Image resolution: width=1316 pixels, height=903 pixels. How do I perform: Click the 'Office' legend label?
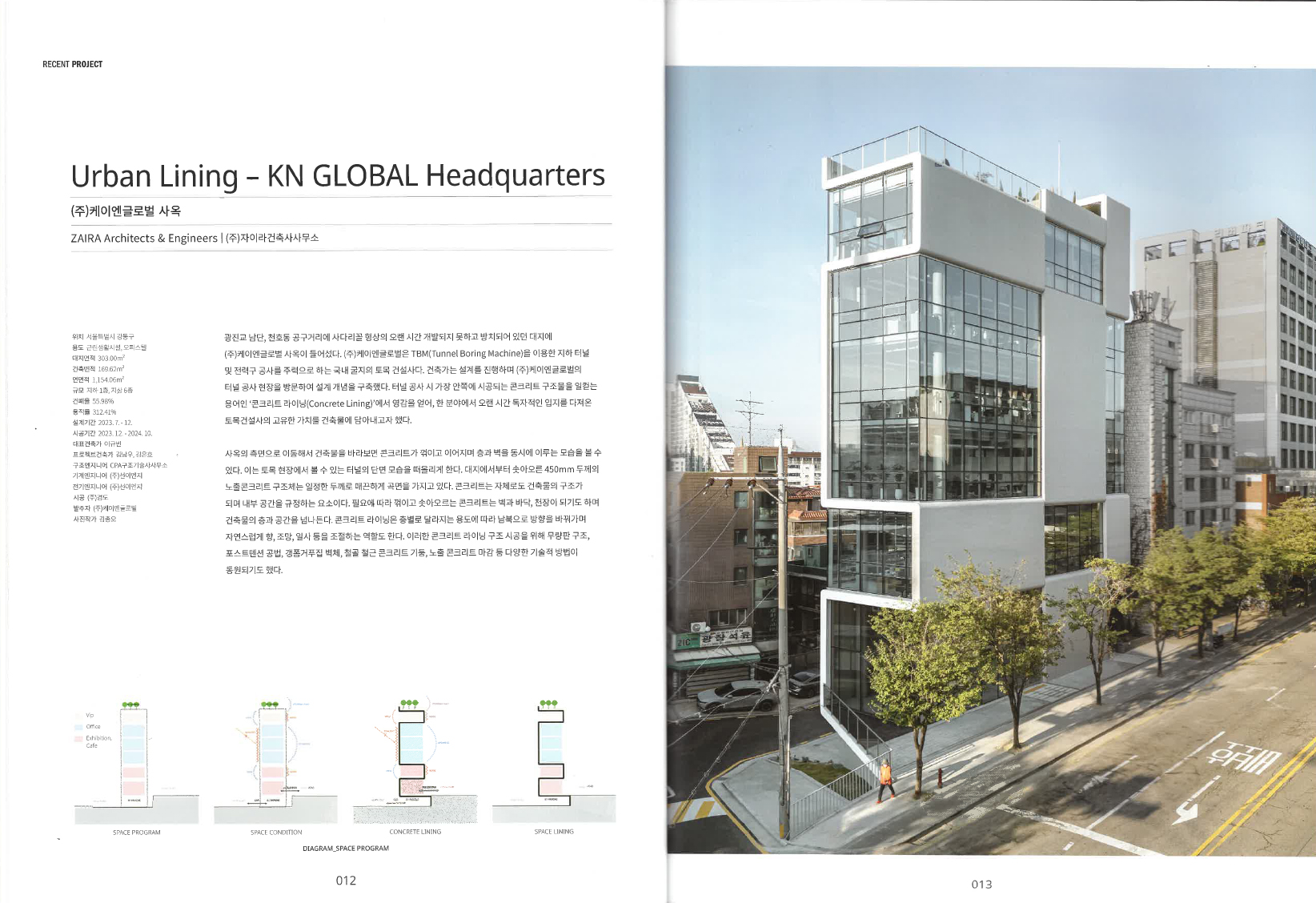tap(93, 727)
